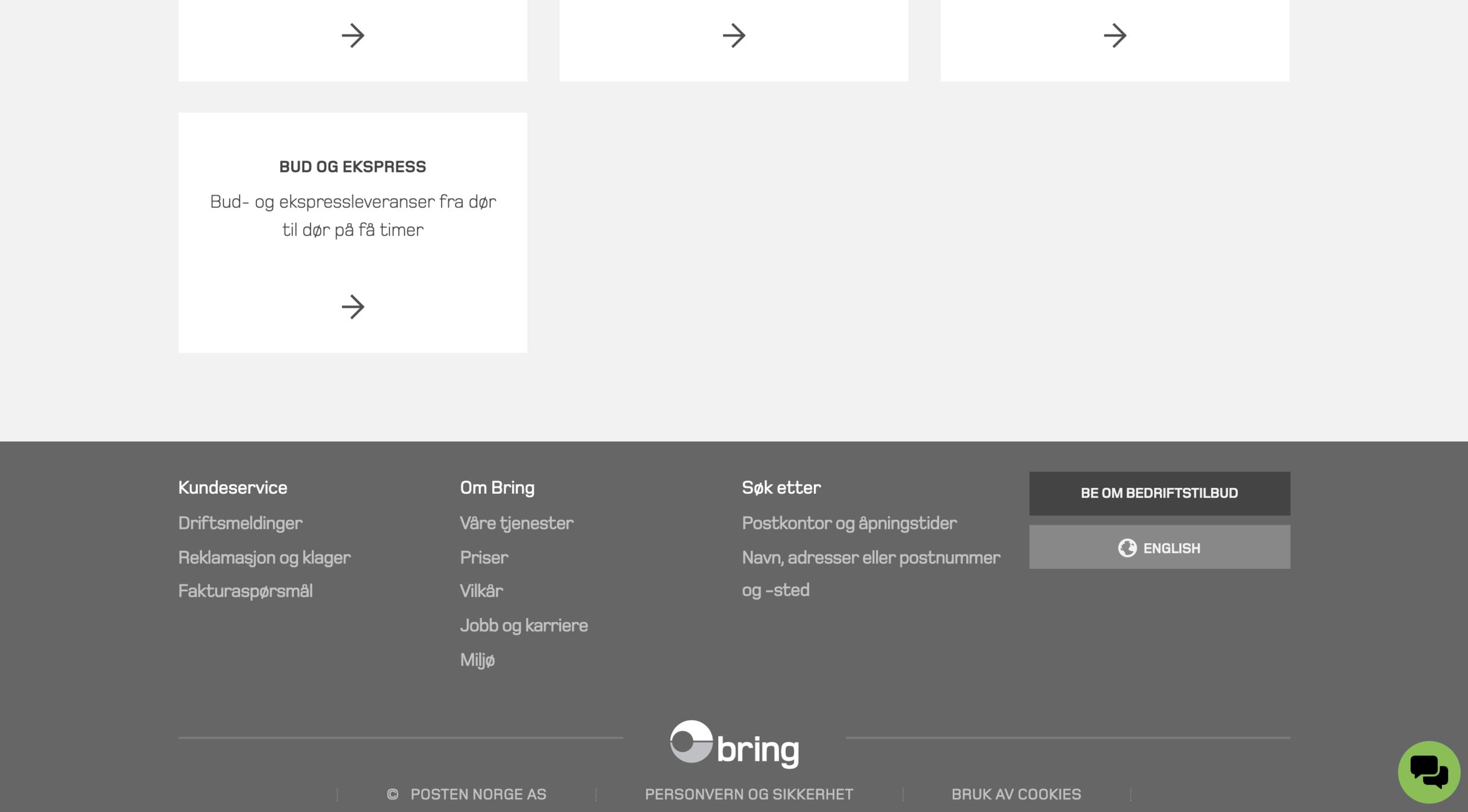Open the Priser link
Image resolution: width=1468 pixels, height=812 pixels.
(x=484, y=558)
